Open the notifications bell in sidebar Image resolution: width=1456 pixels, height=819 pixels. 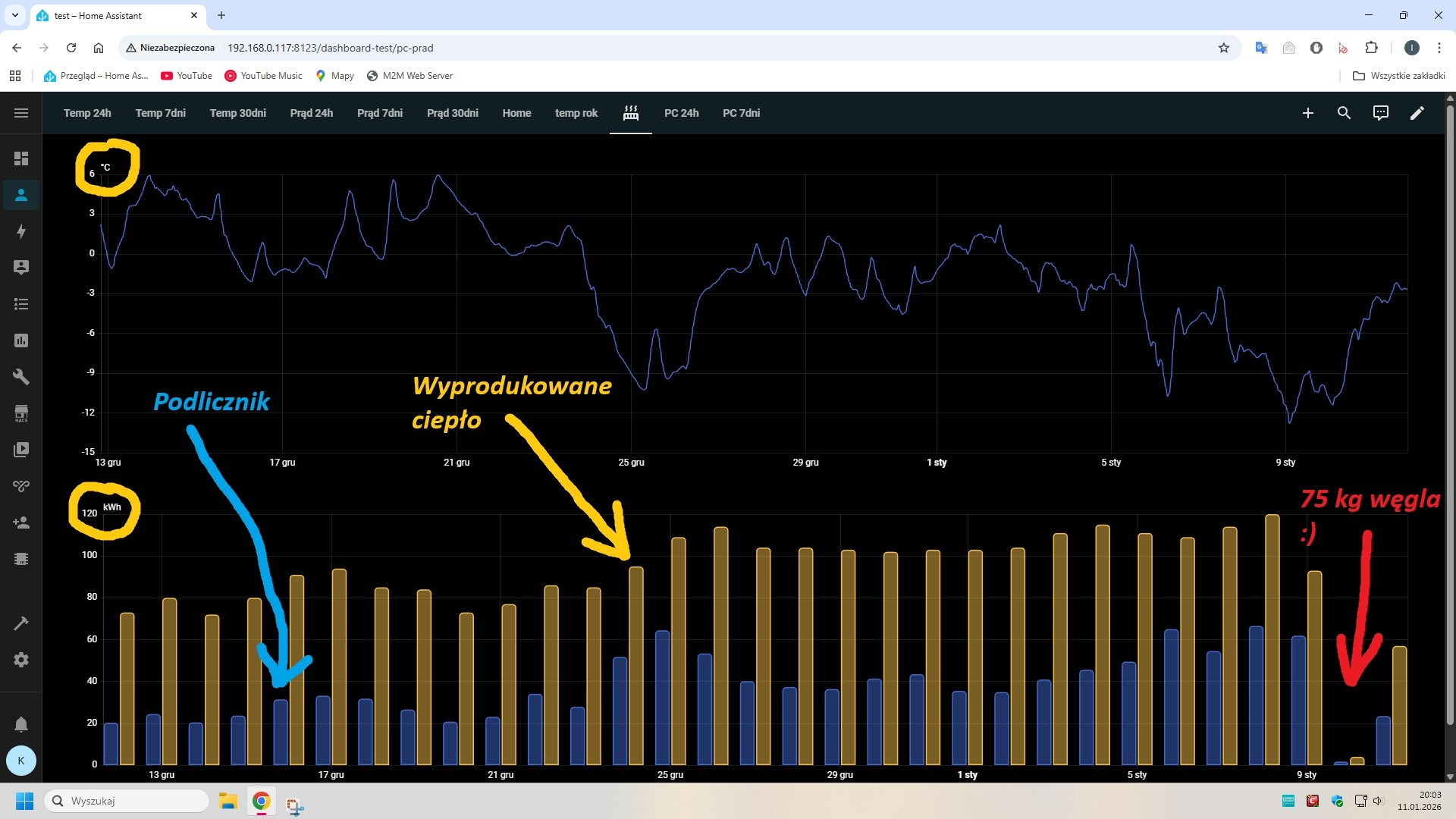coord(21,724)
